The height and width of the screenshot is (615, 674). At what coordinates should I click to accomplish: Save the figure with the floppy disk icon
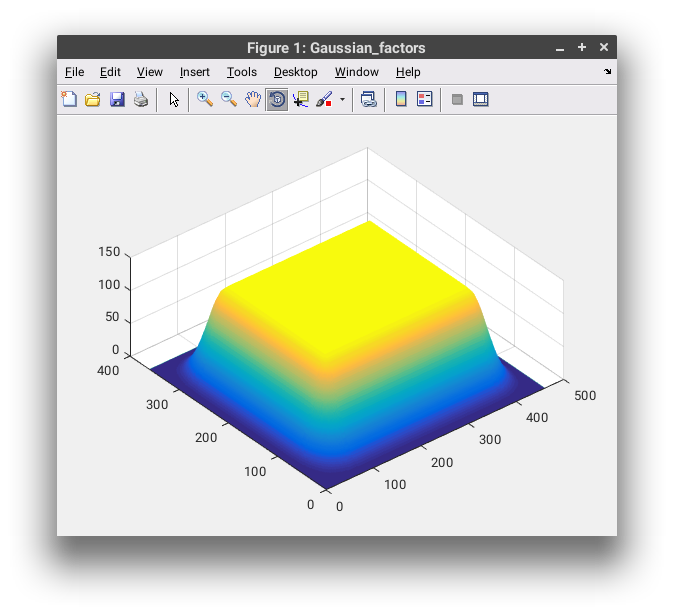tap(117, 99)
